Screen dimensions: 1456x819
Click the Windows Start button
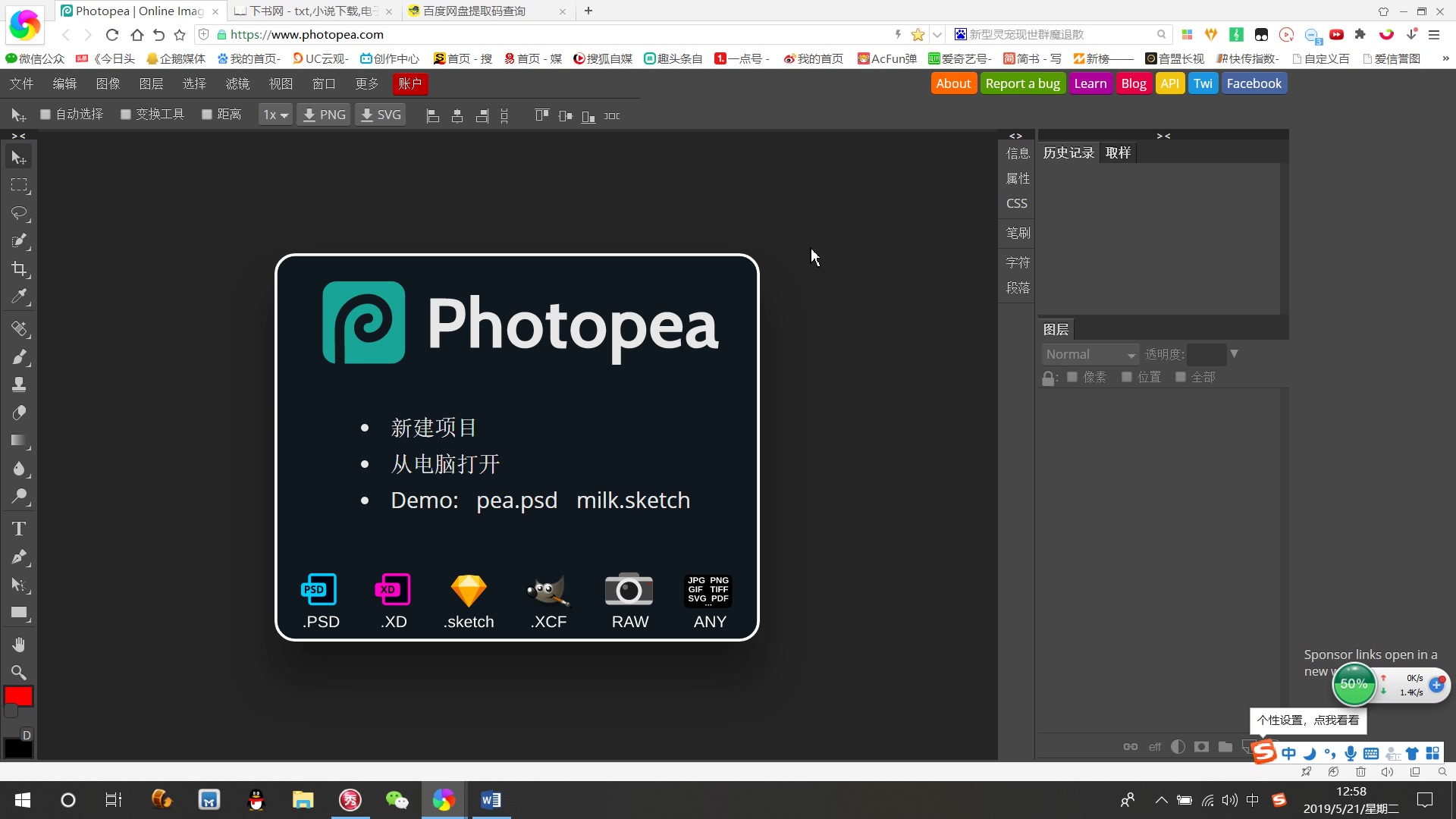click(23, 800)
